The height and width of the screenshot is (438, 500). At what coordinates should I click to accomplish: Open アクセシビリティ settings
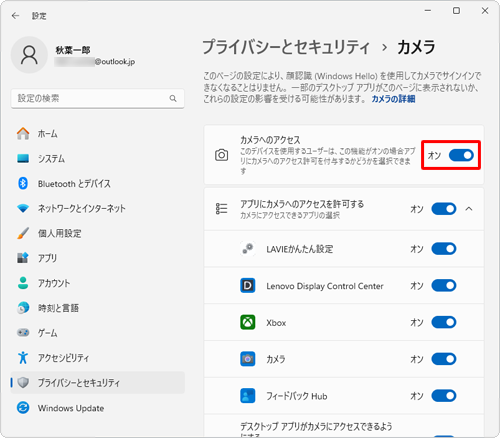(98, 358)
